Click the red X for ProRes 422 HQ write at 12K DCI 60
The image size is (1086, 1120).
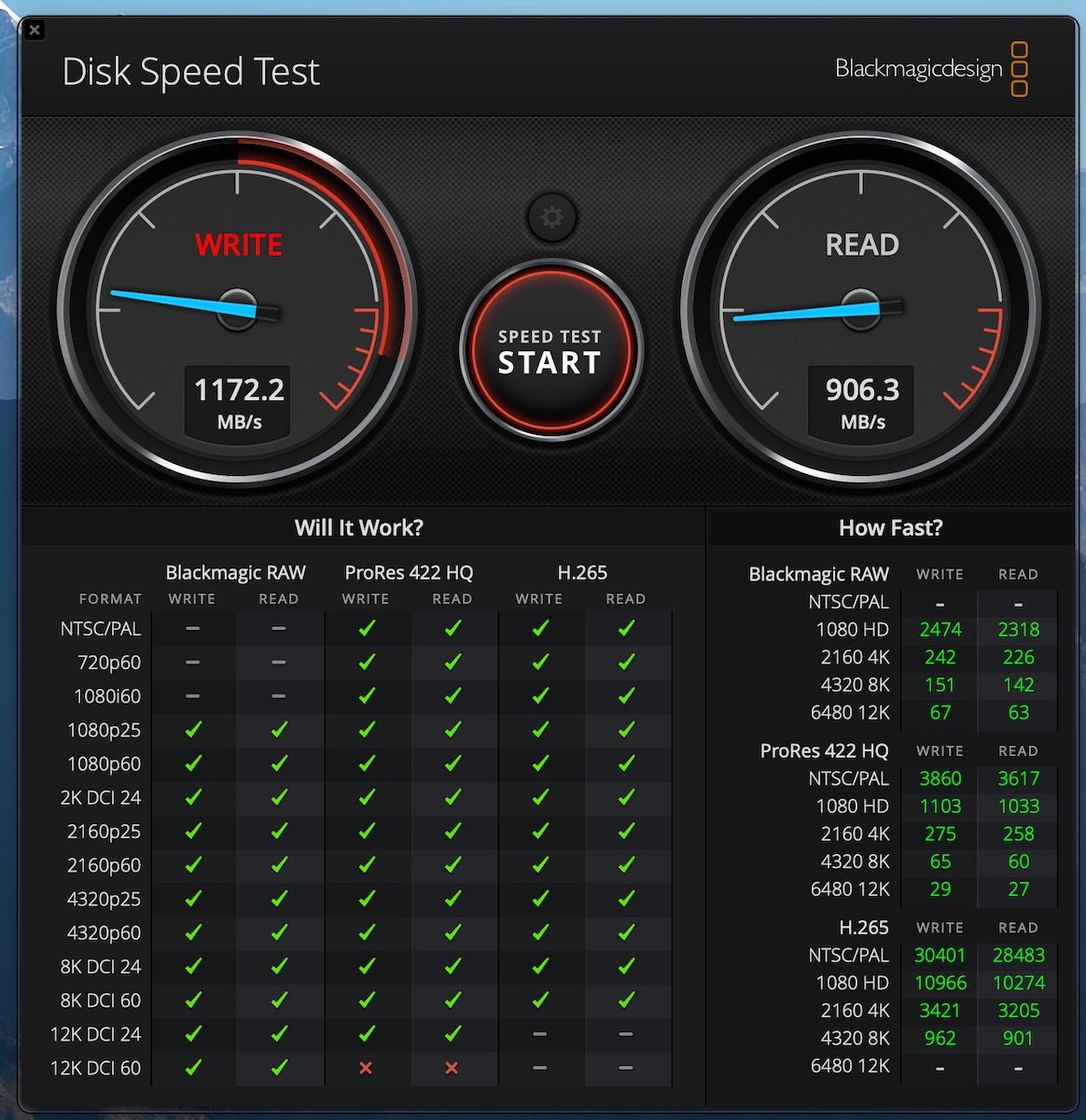tap(366, 1068)
